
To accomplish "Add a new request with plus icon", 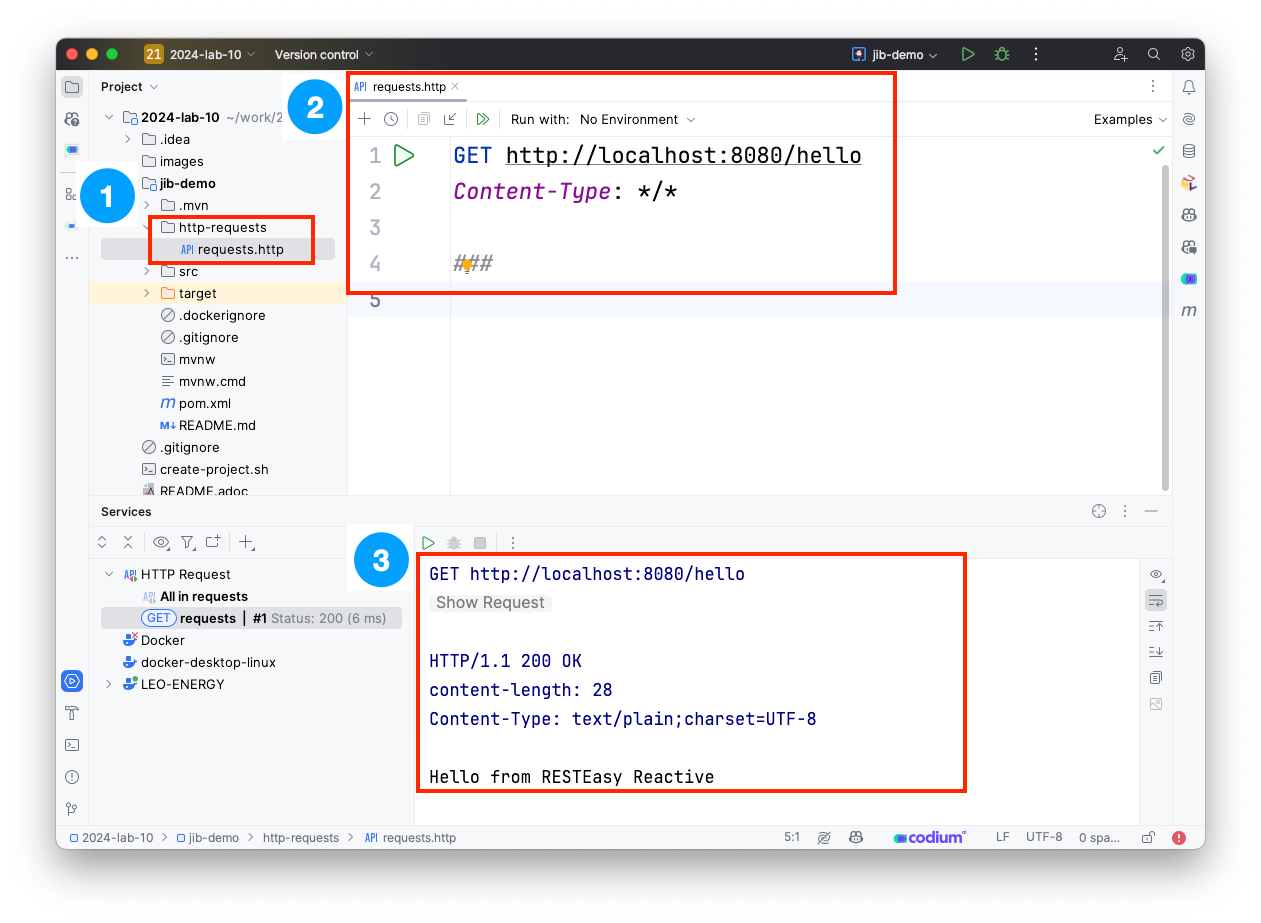I will pyautogui.click(x=365, y=119).
